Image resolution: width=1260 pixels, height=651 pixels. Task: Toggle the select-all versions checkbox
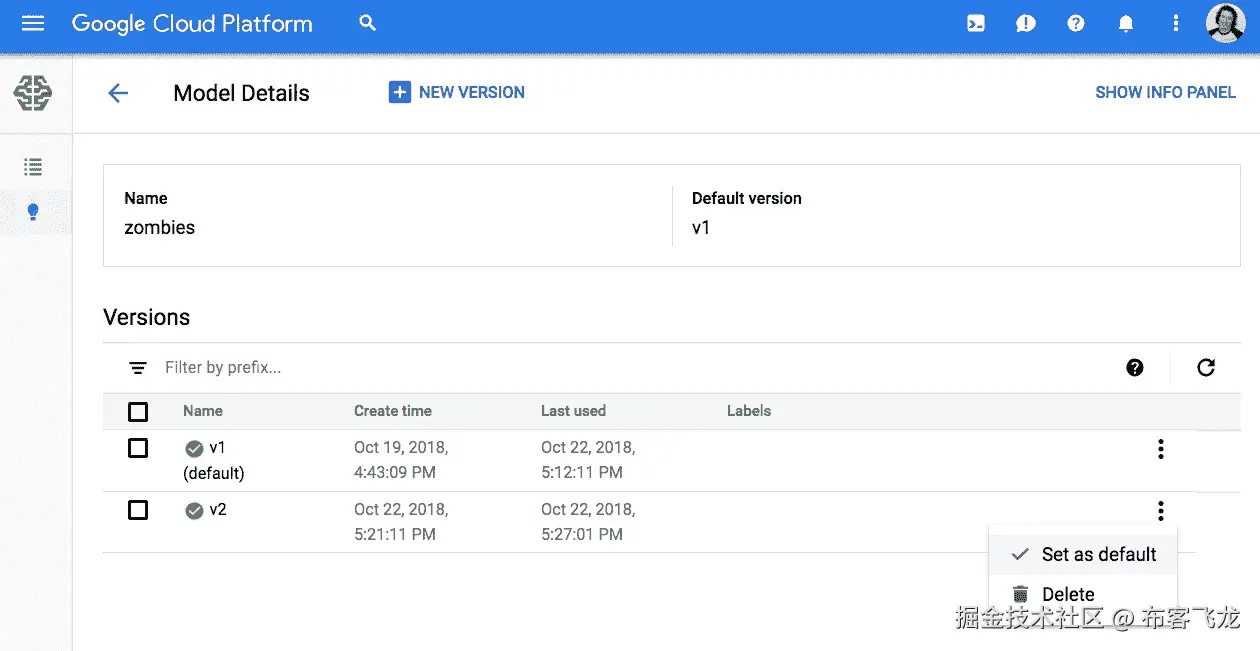click(138, 411)
